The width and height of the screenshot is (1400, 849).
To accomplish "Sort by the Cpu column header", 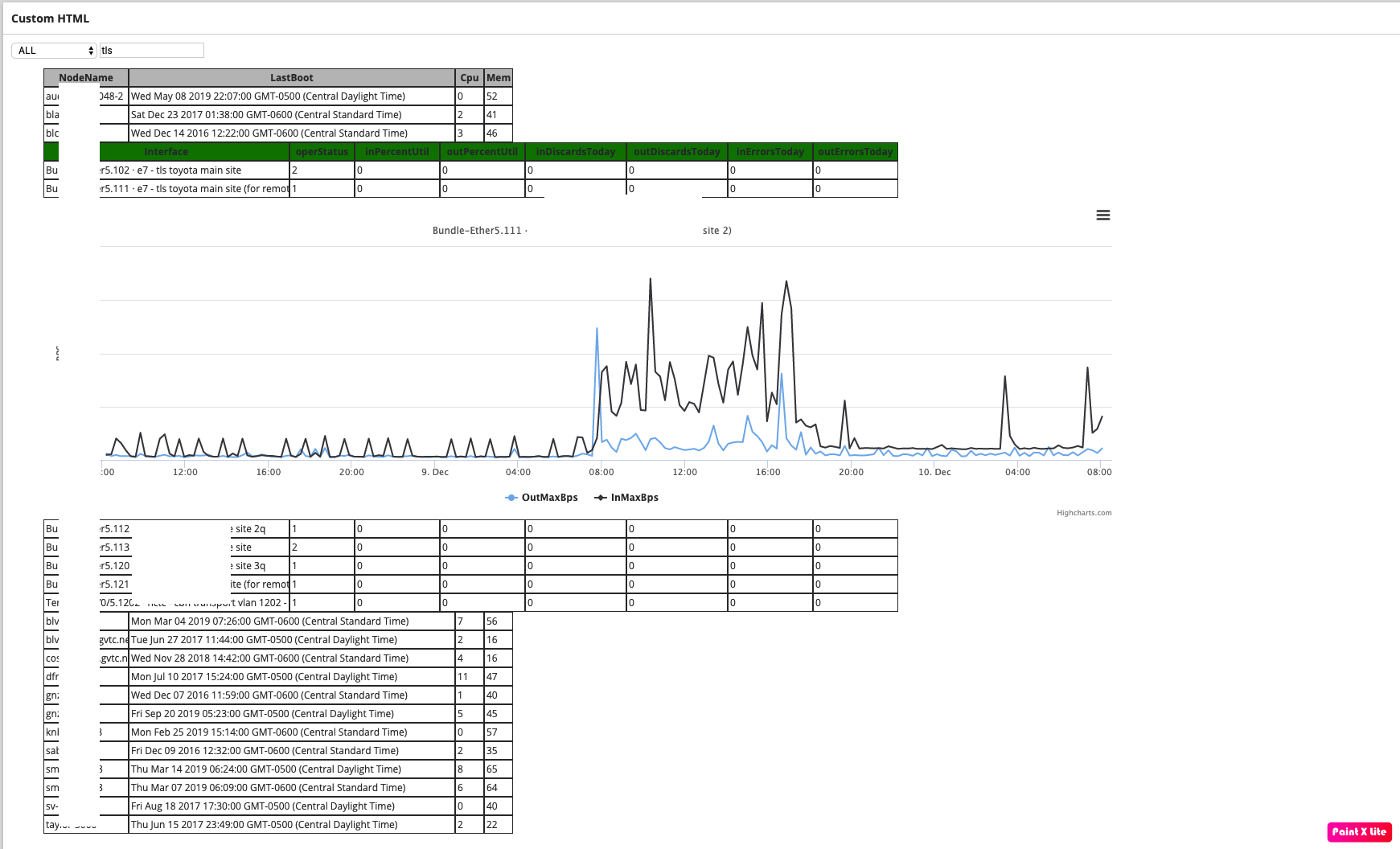I will 470,78.
